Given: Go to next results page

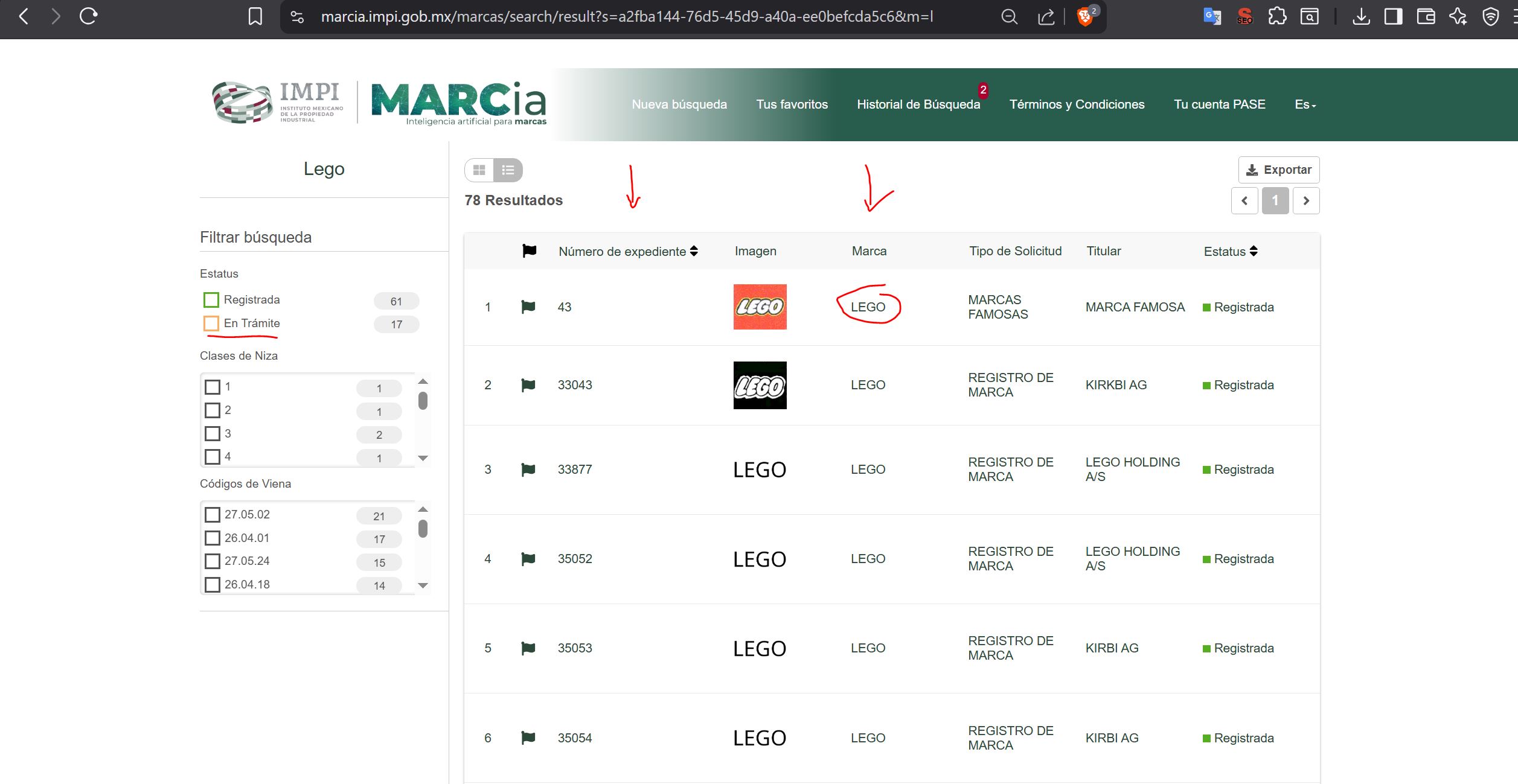Looking at the screenshot, I should 1306,201.
